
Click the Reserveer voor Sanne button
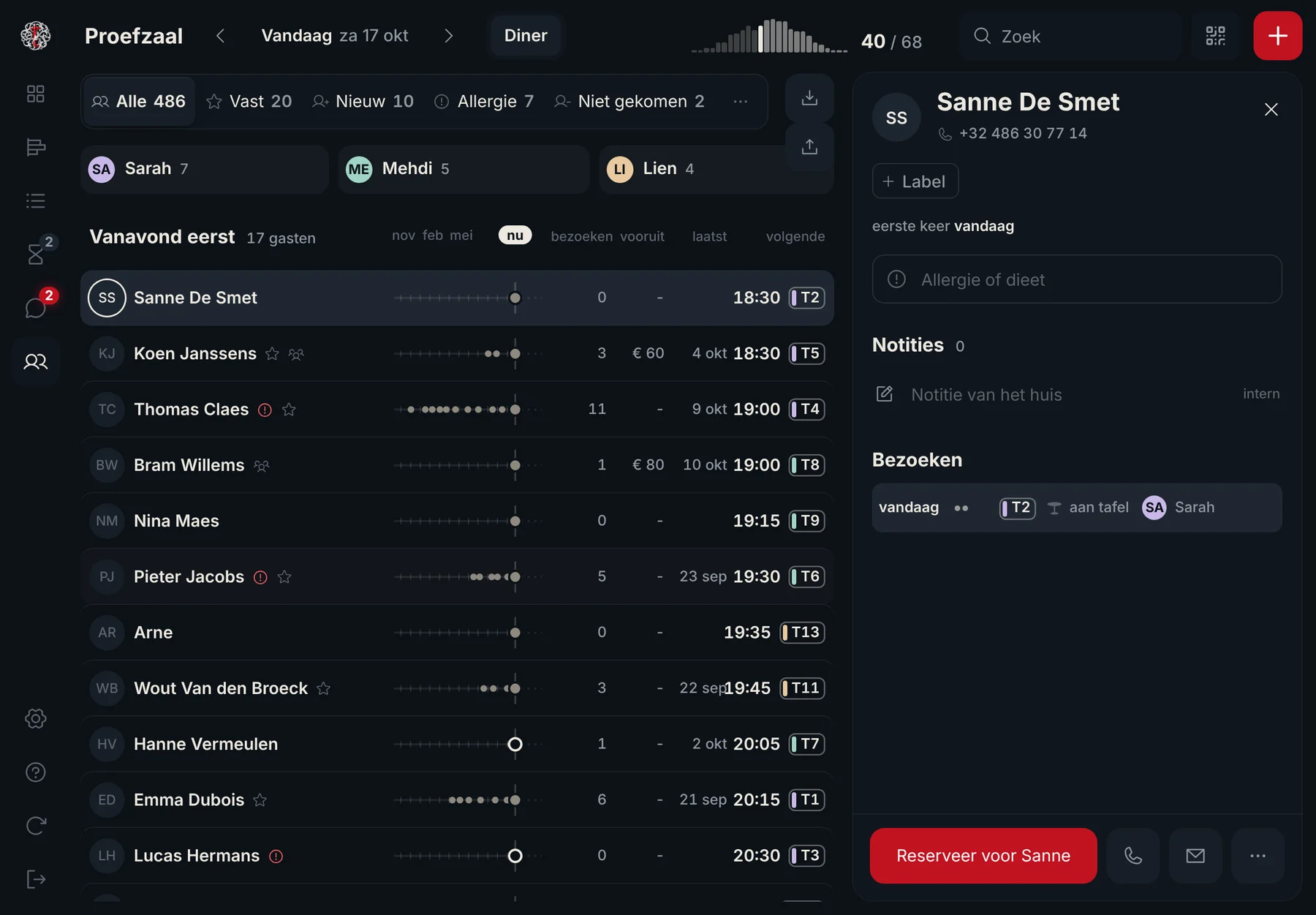coord(983,855)
